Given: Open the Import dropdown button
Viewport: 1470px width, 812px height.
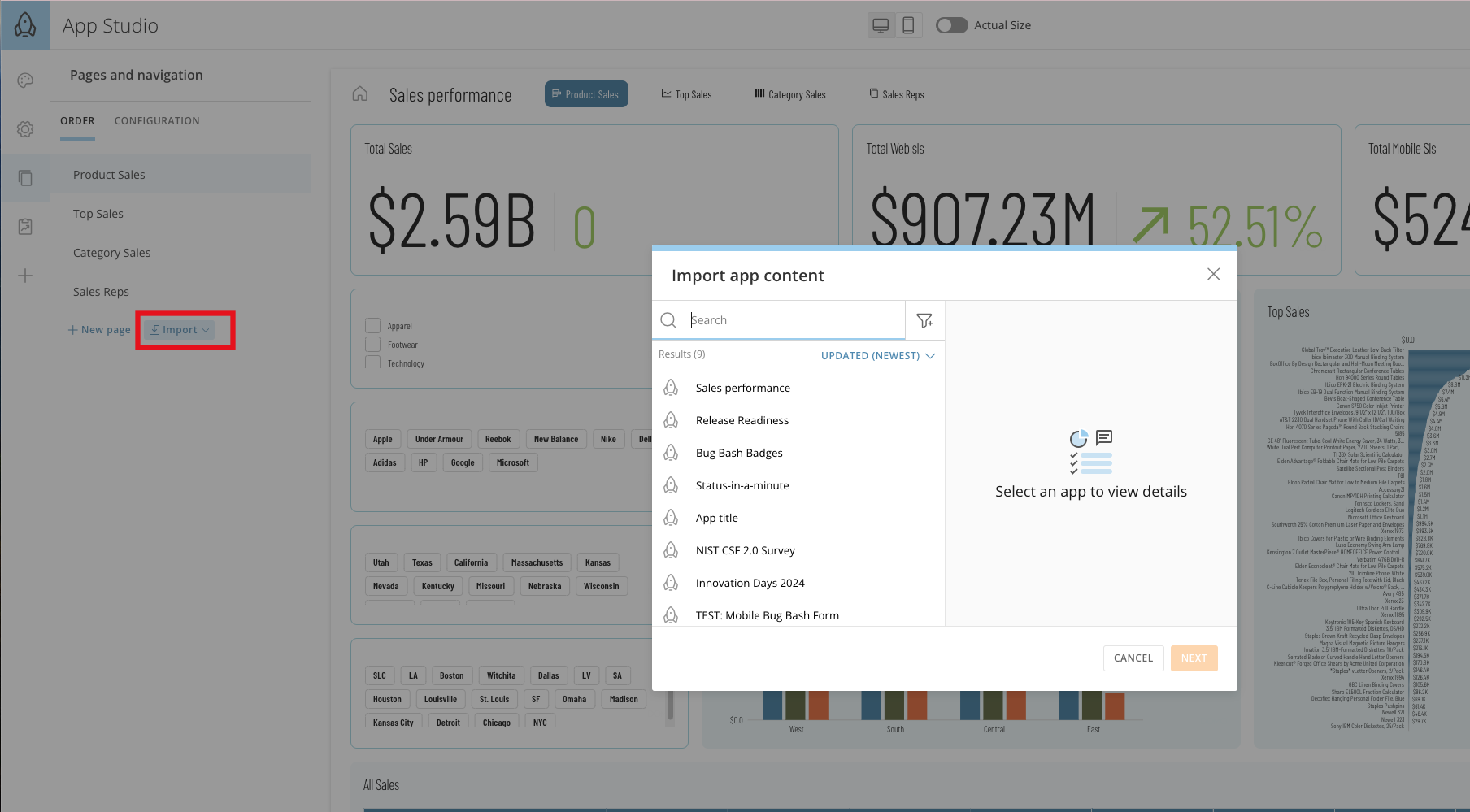Looking at the screenshot, I should [x=180, y=330].
